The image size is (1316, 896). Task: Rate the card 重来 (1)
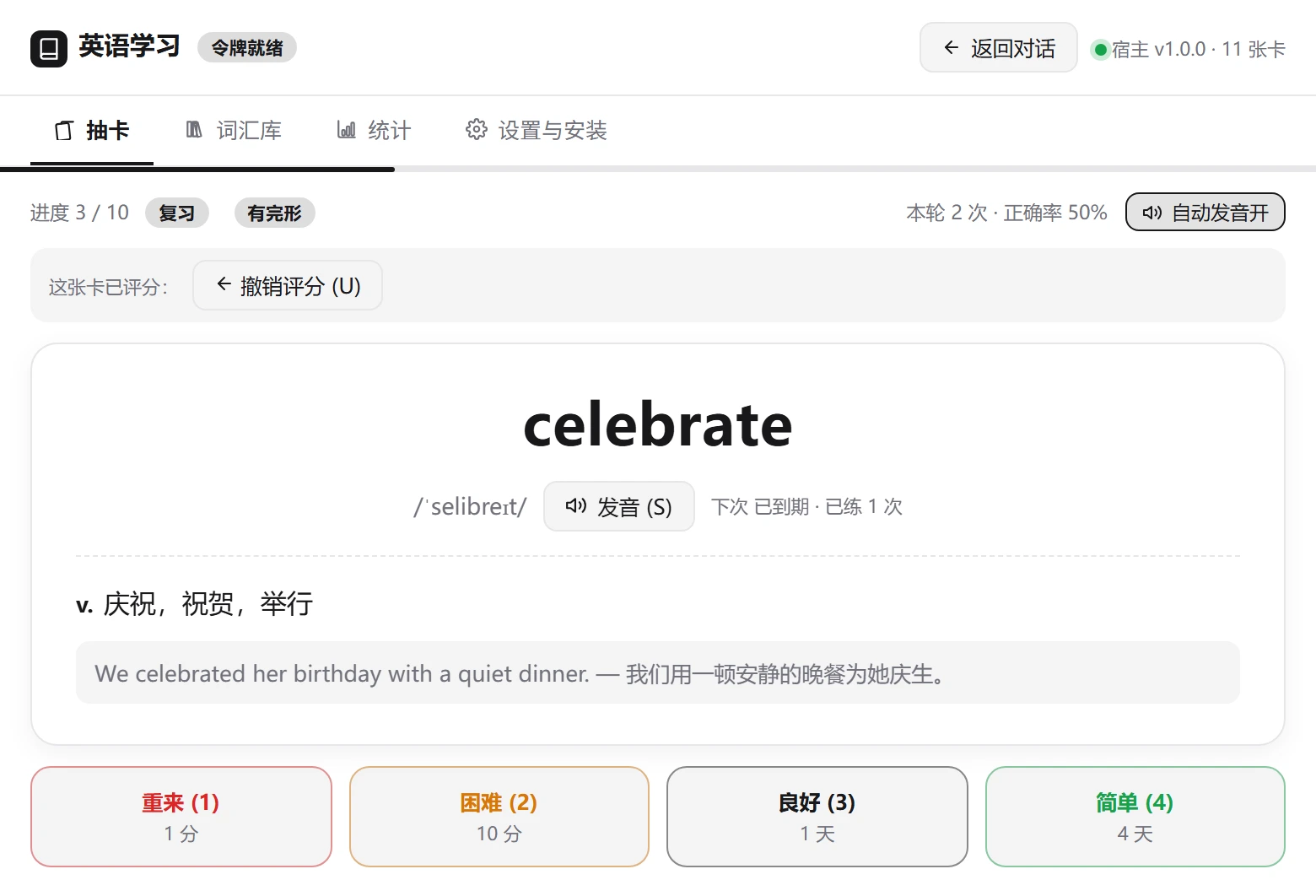pyautogui.click(x=181, y=817)
